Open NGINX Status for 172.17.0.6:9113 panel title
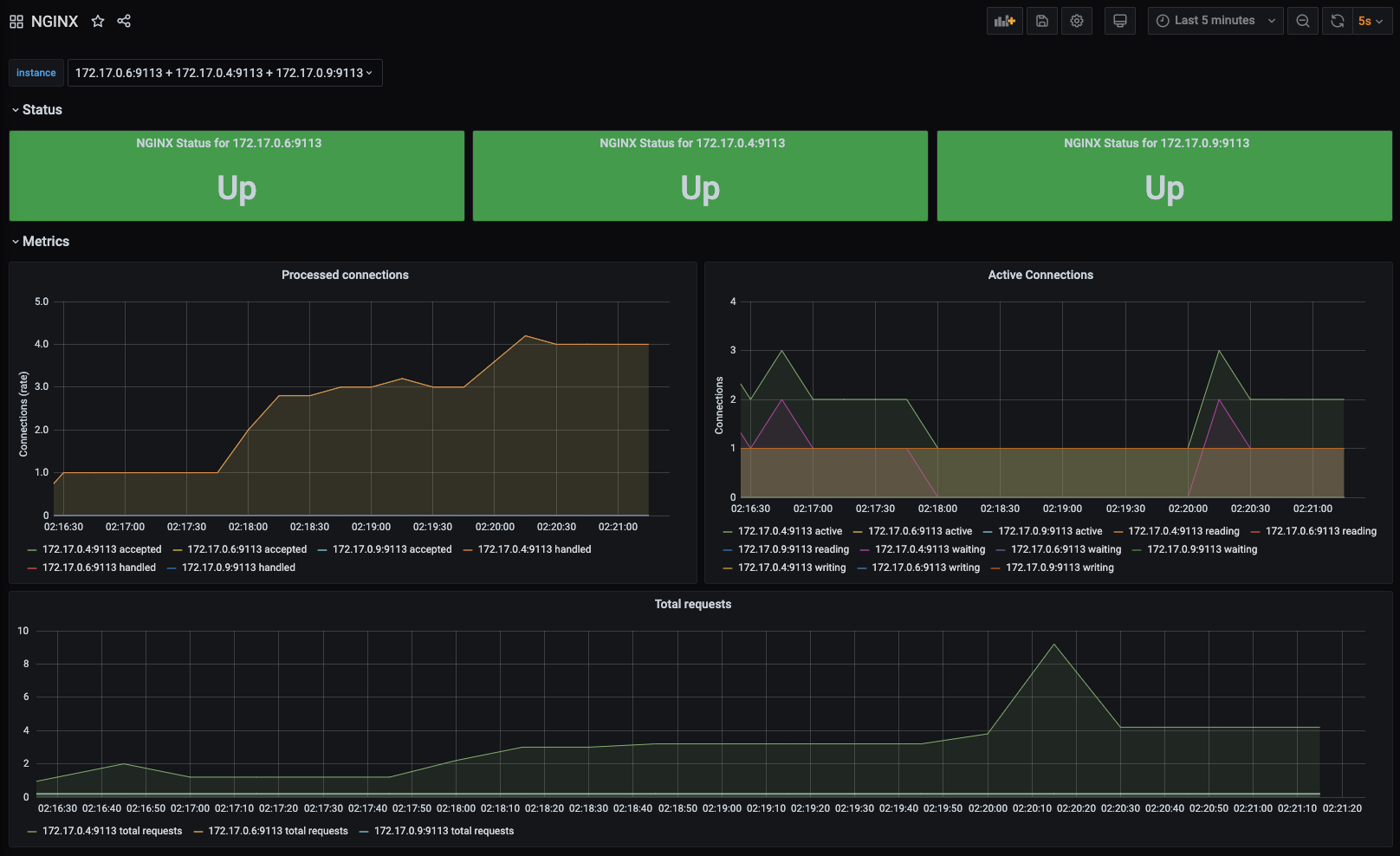Image resolution: width=1400 pixels, height=856 pixels. [x=229, y=143]
